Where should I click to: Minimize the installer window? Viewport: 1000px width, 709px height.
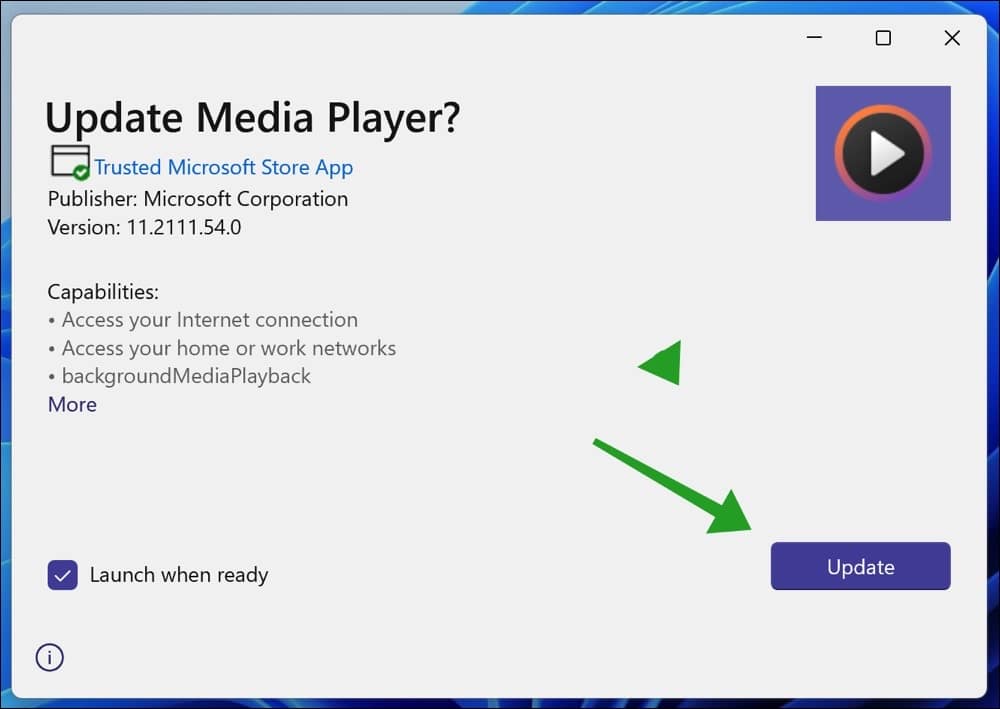pos(814,38)
